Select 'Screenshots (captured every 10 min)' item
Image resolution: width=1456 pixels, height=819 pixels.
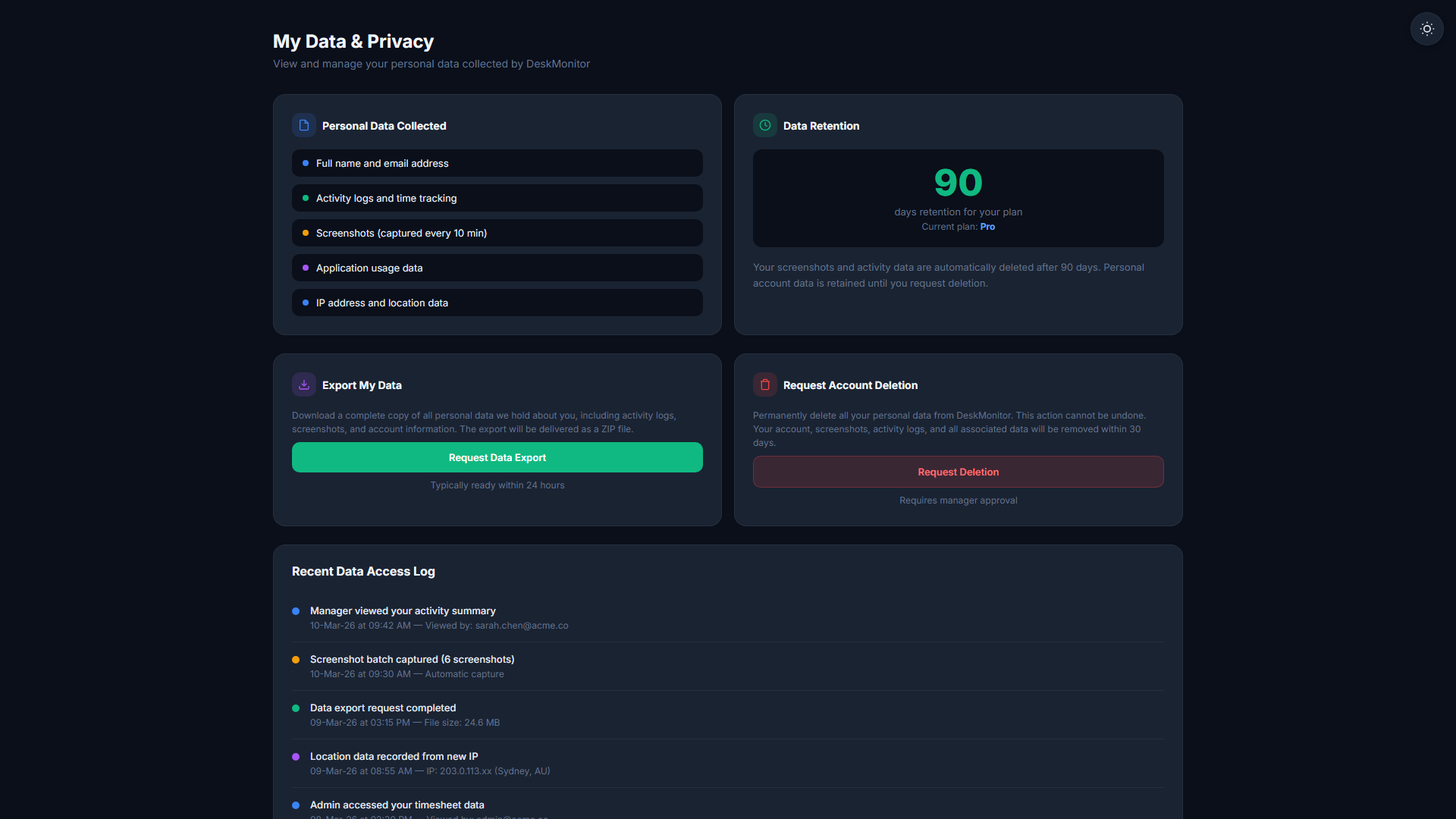pos(497,233)
